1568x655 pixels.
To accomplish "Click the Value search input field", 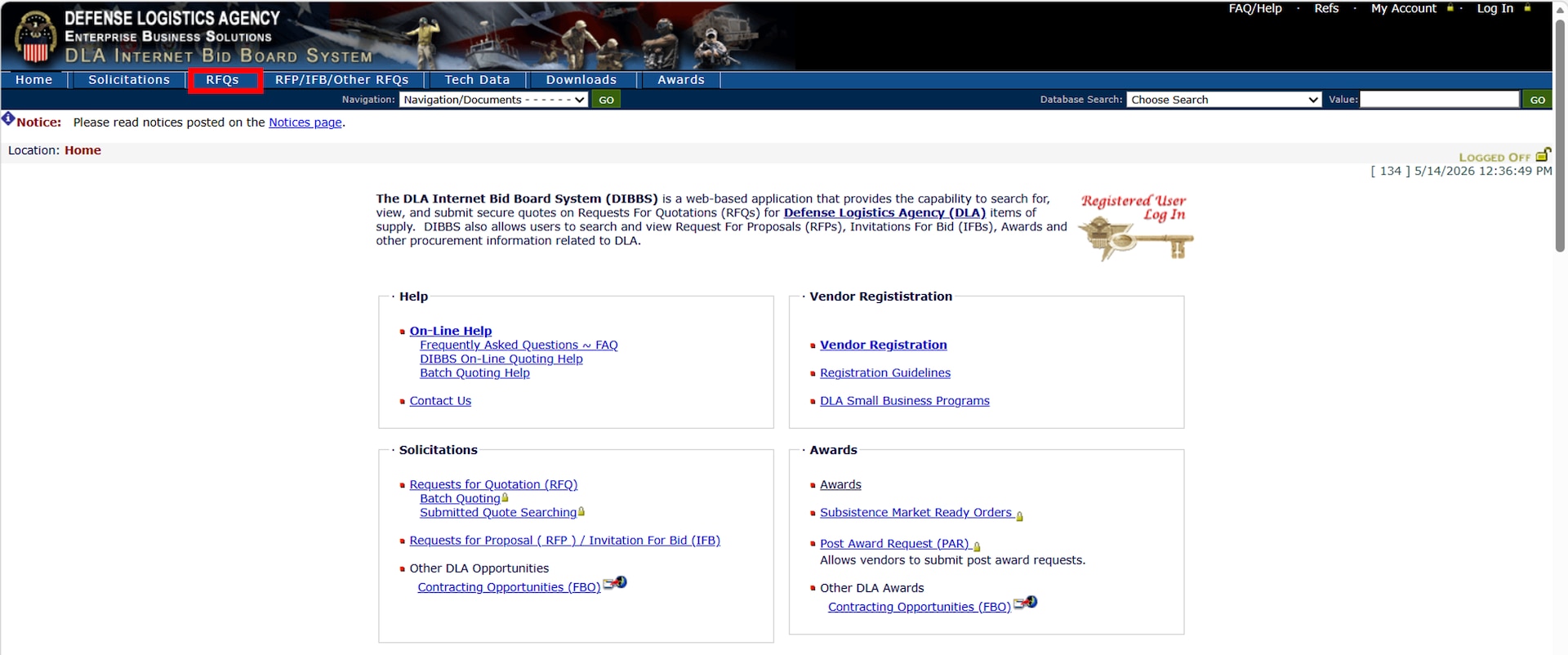I will (x=1439, y=100).
